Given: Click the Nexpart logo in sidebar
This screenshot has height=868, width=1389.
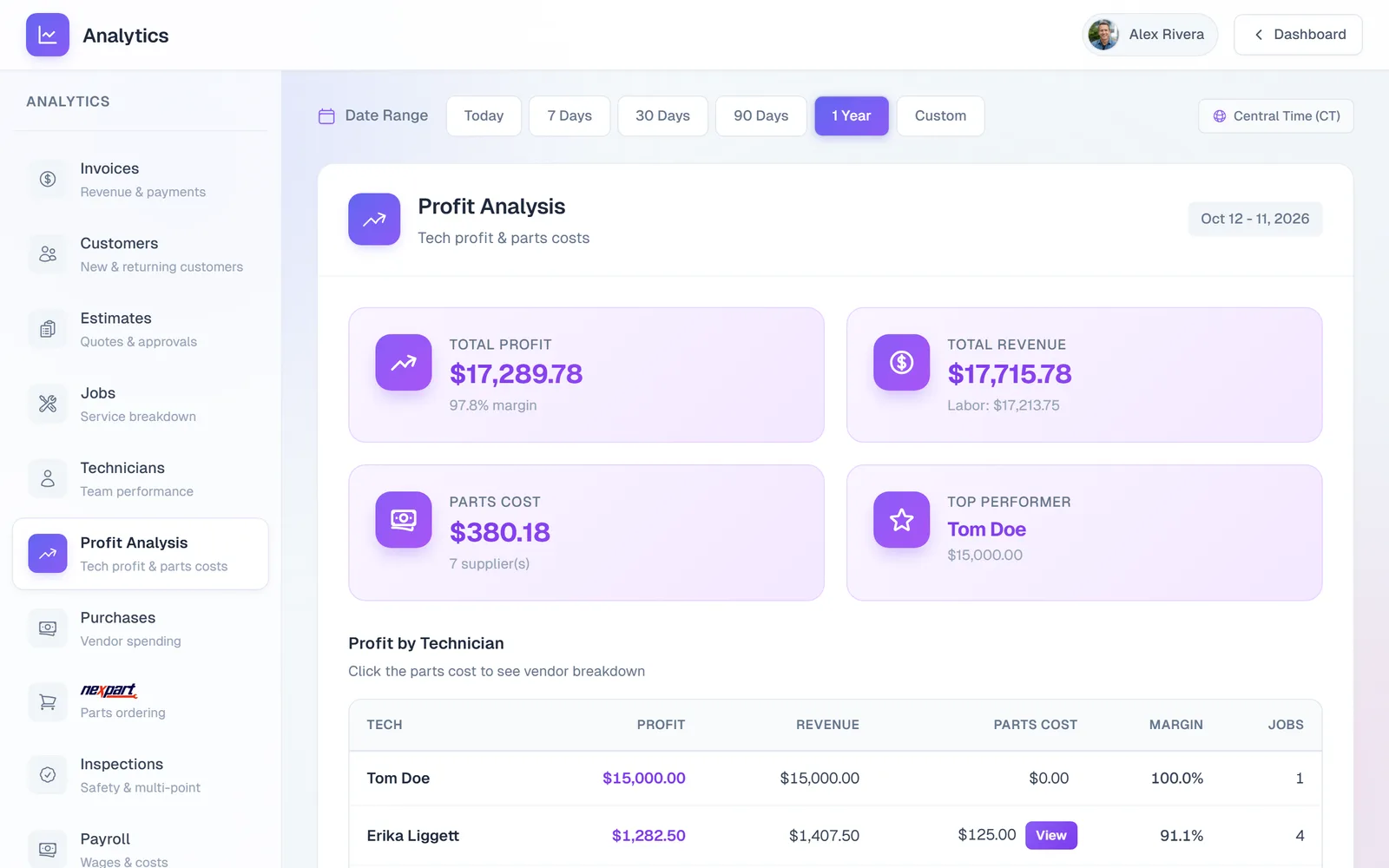Looking at the screenshot, I should (x=109, y=691).
